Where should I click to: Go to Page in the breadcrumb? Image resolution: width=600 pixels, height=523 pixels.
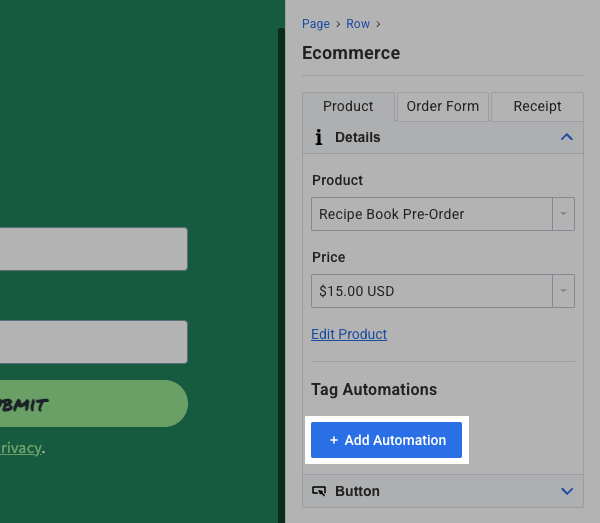(x=316, y=24)
